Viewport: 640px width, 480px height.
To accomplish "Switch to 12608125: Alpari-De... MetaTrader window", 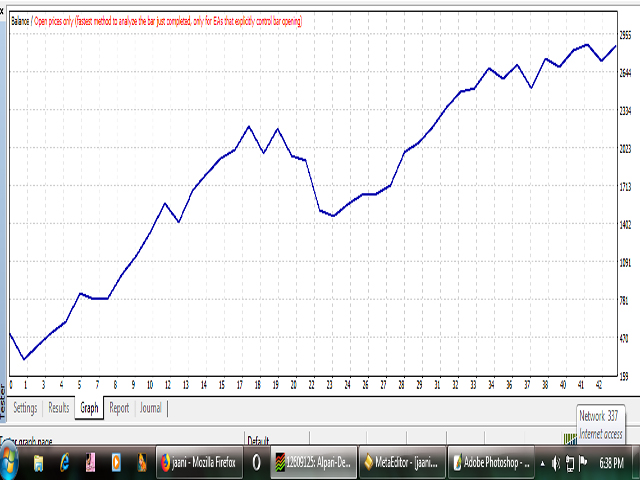I will tap(314, 463).
